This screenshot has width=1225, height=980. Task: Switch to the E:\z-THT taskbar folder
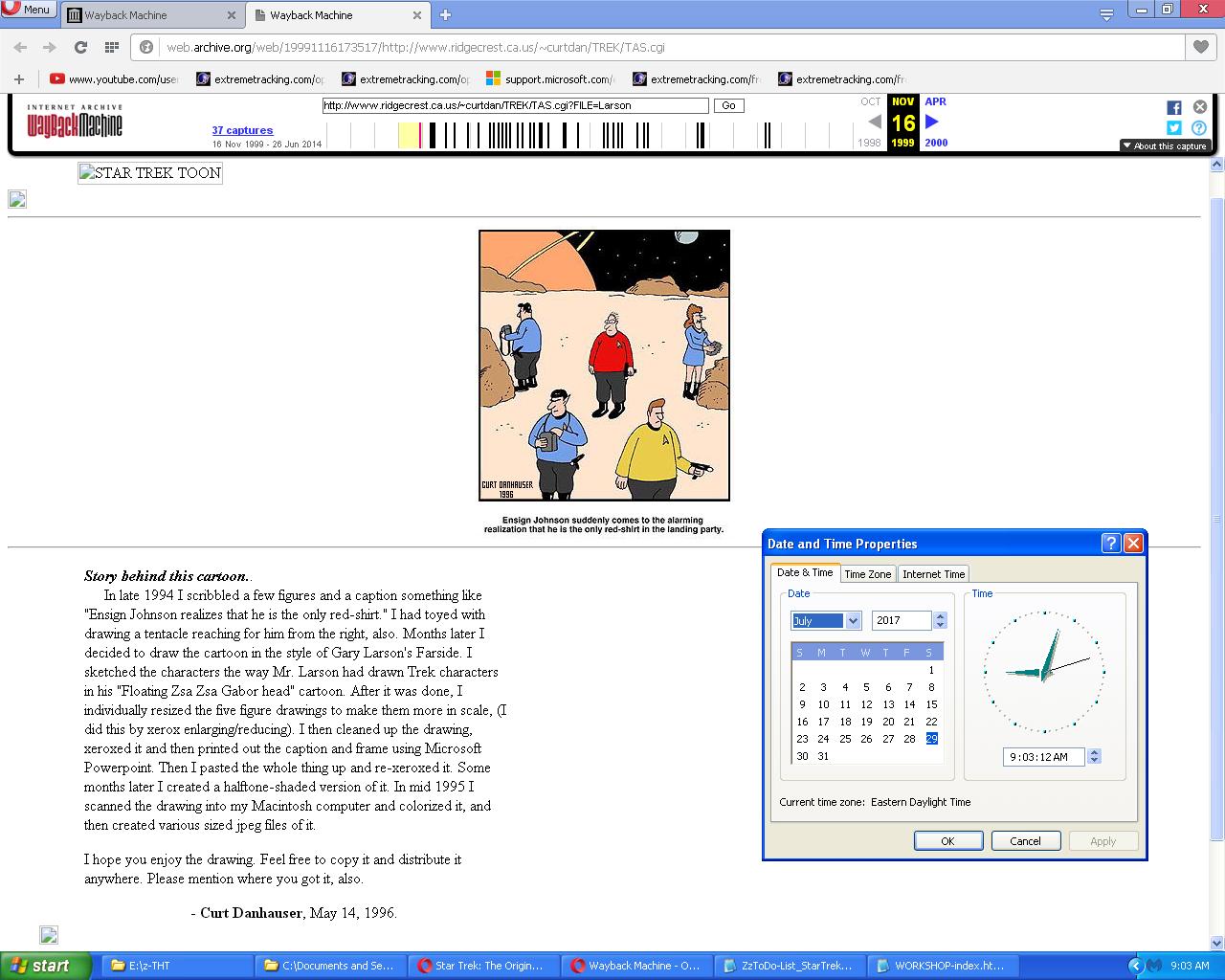[175, 966]
